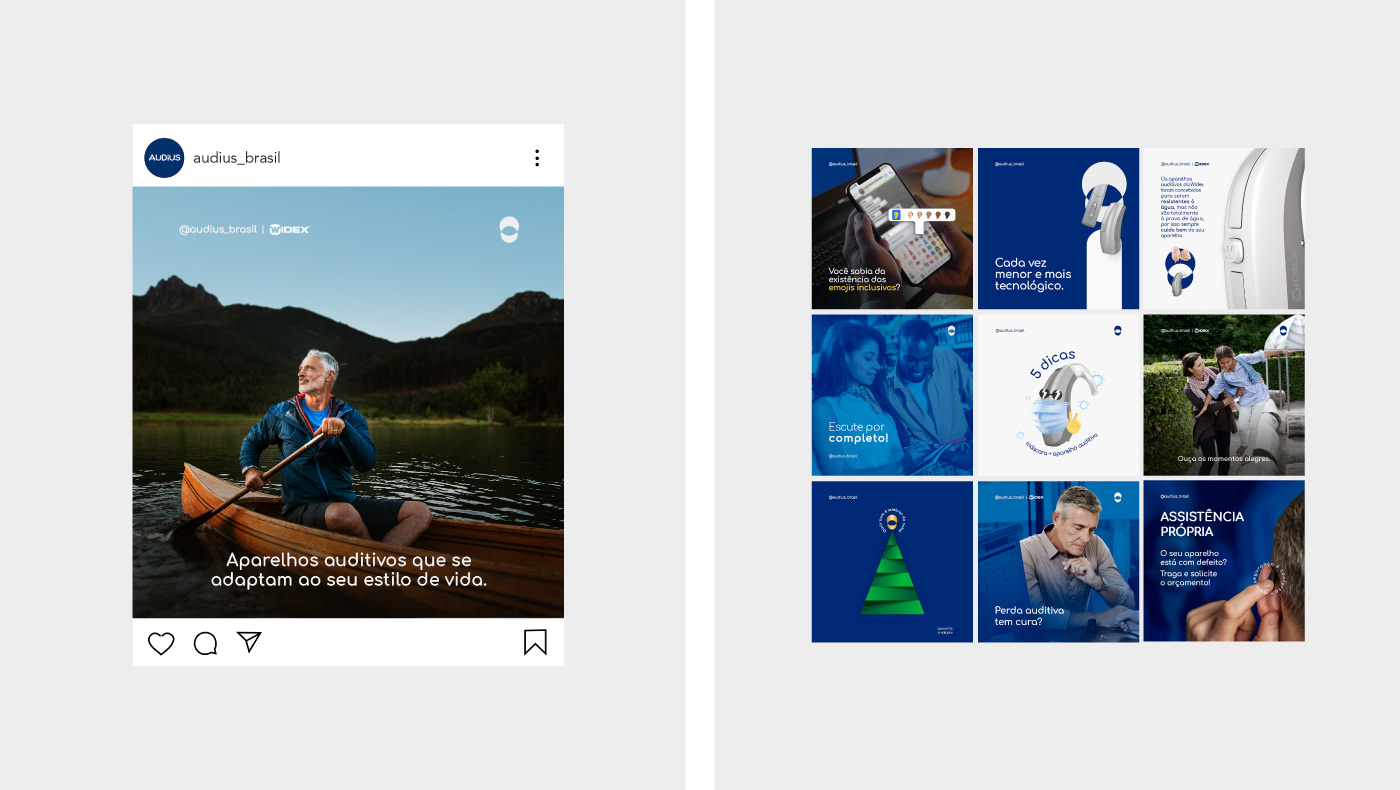Click the Widex logo on the canoe post

(x=290, y=229)
